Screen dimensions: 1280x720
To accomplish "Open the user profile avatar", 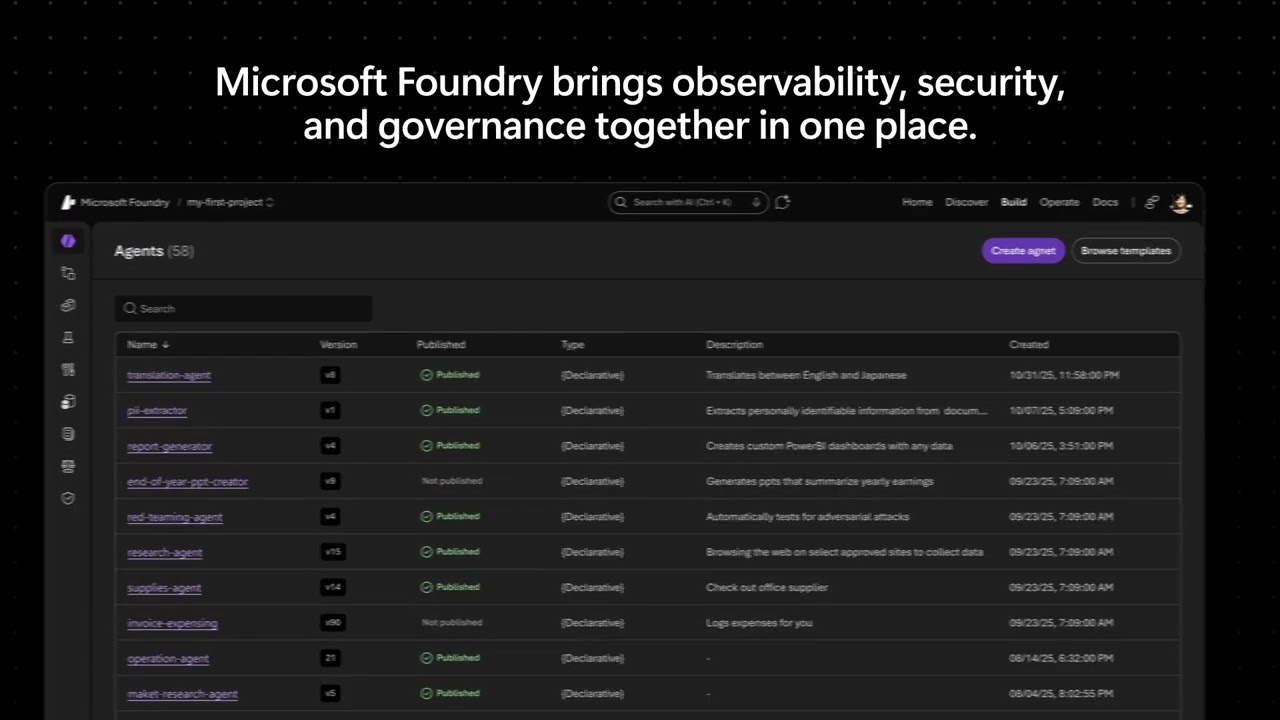I will (1181, 202).
